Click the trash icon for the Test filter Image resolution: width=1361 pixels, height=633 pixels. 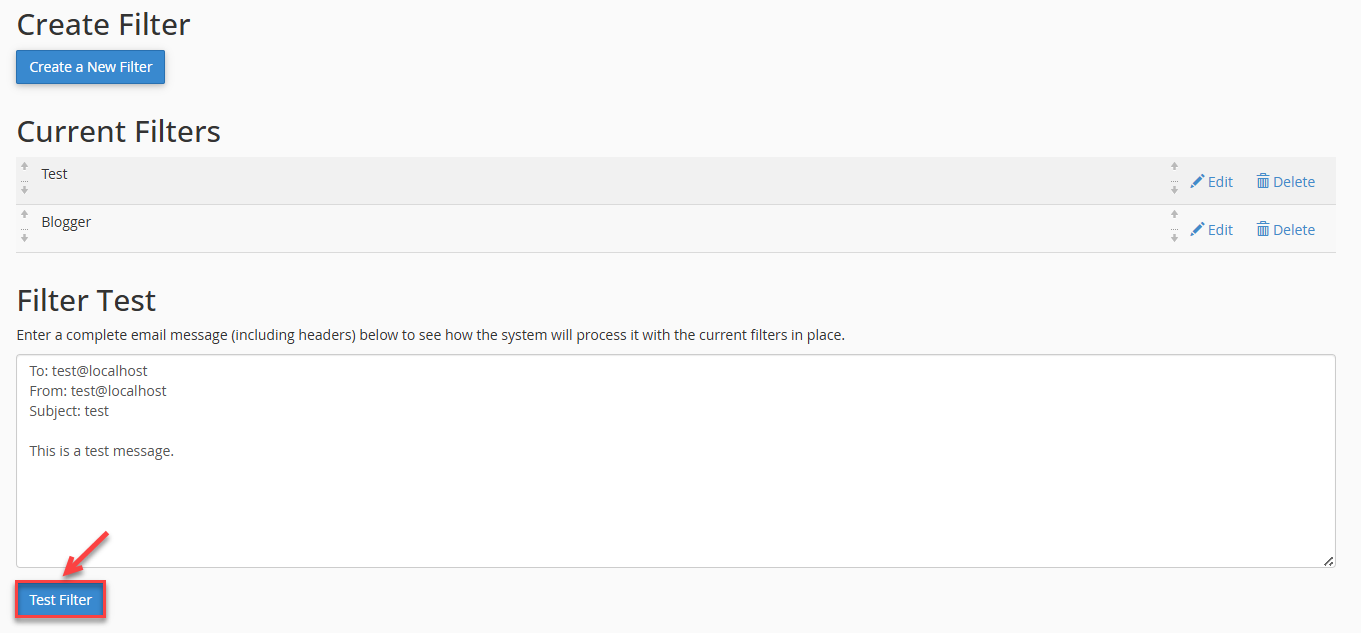[1263, 181]
